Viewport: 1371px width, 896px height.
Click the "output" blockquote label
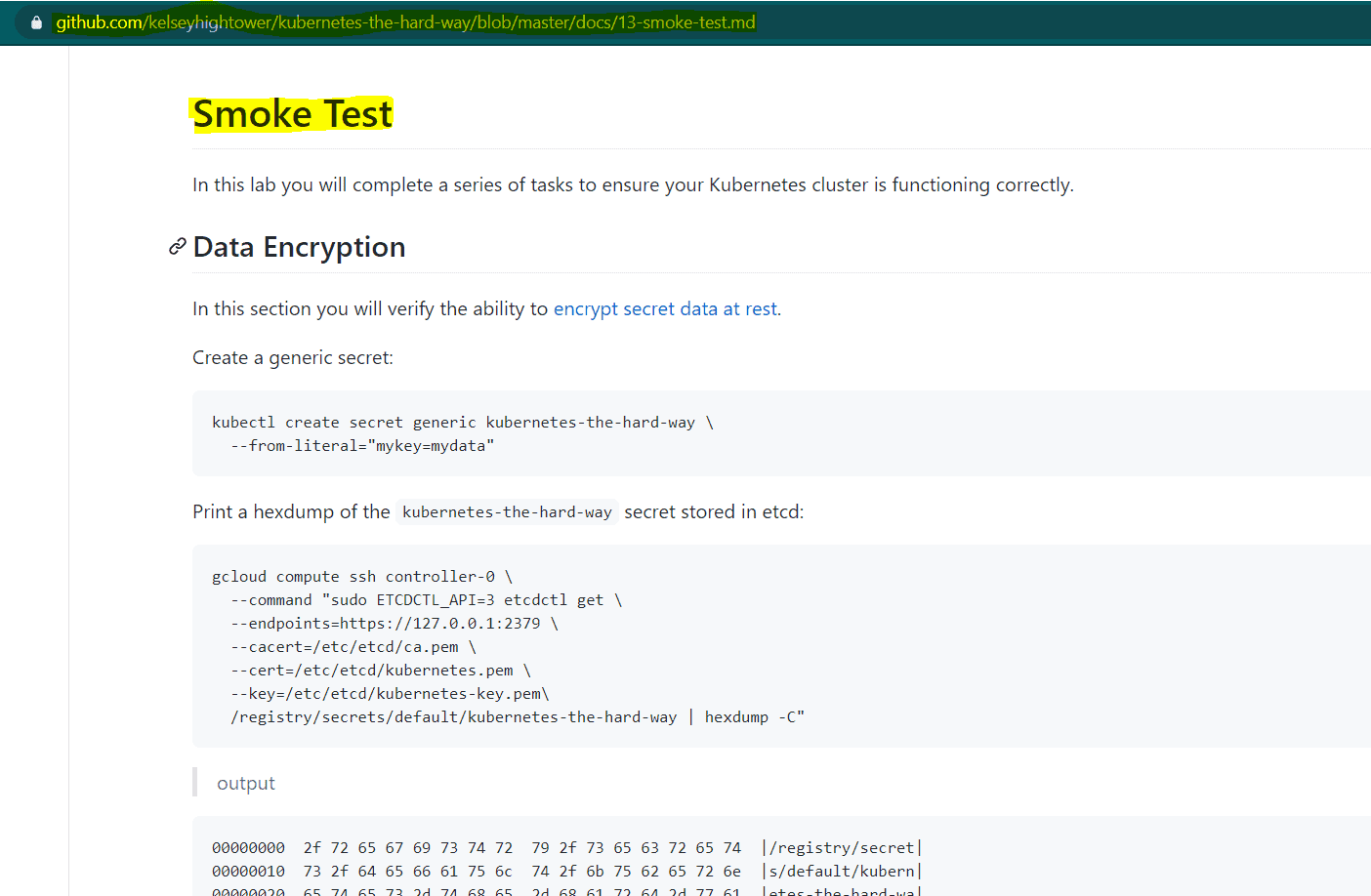pyautogui.click(x=245, y=782)
